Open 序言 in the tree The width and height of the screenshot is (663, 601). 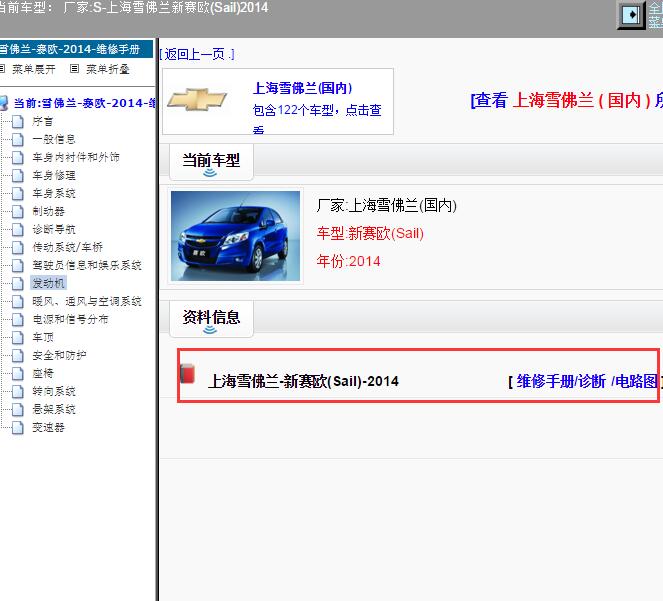43,122
